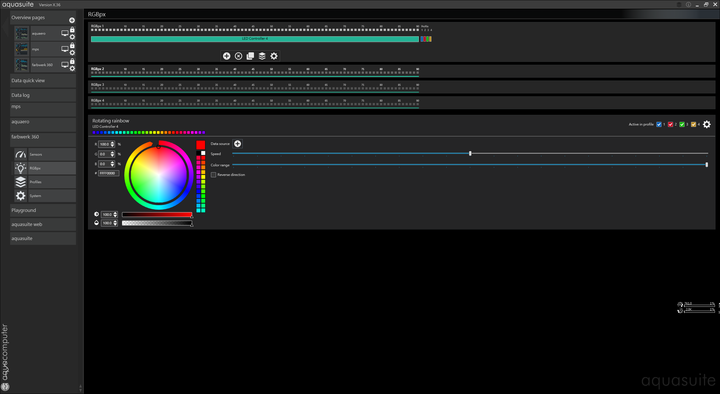Open the Profiles page under farbwerk 360
The width and height of the screenshot is (720, 394).
coord(52,182)
